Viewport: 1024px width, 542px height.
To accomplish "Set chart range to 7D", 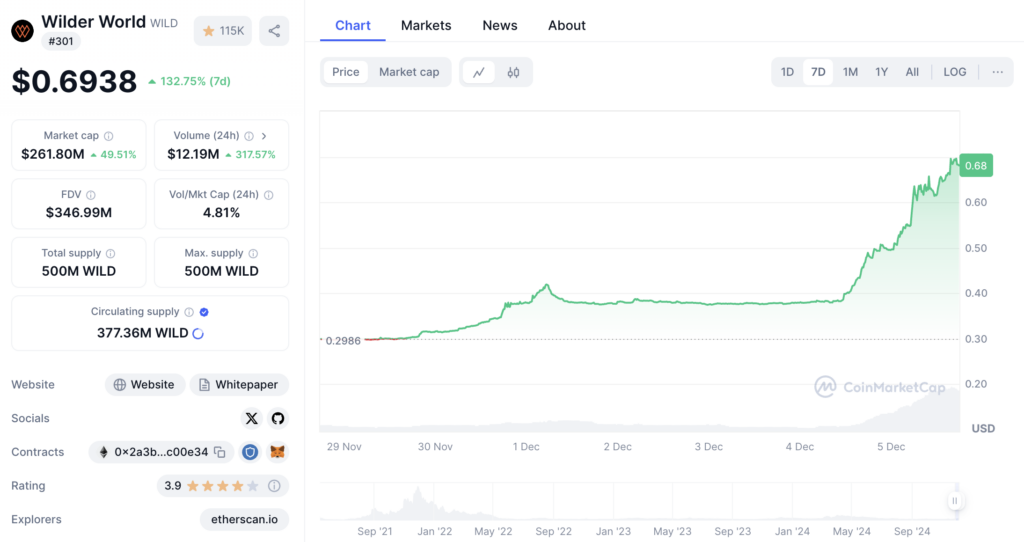I will tap(818, 72).
